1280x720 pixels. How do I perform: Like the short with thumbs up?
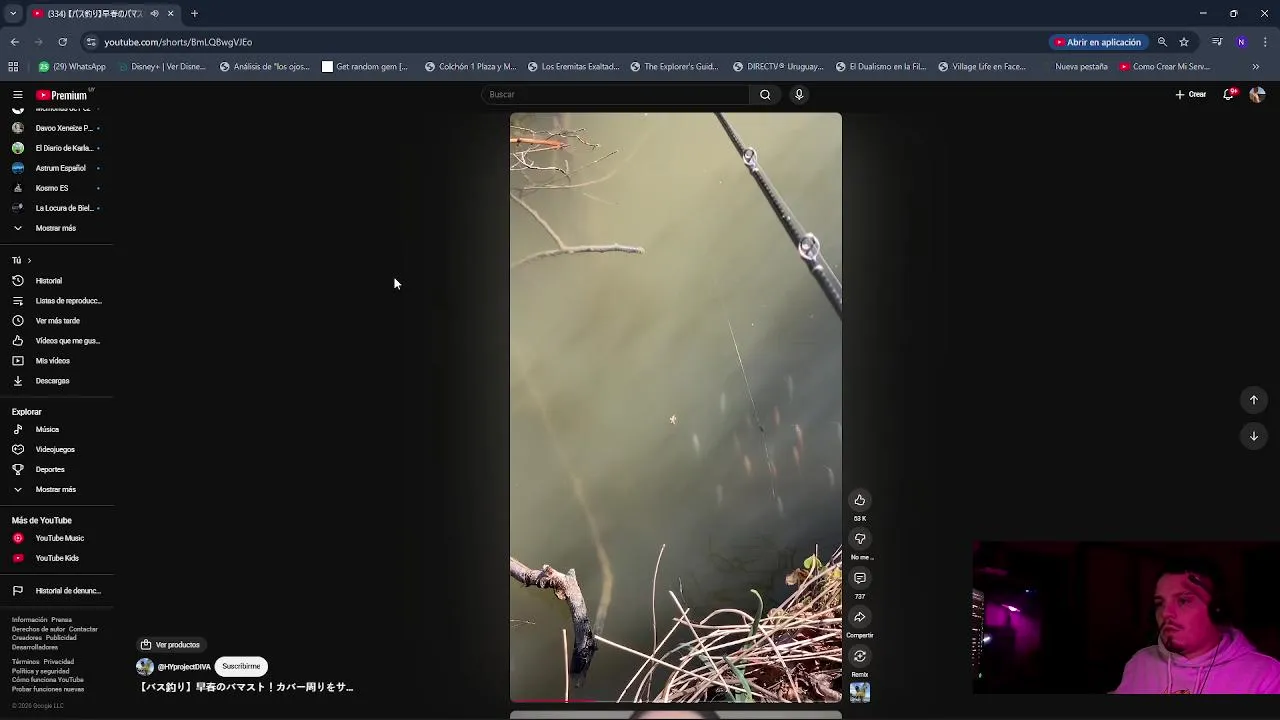pyautogui.click(x=860, y=500)
